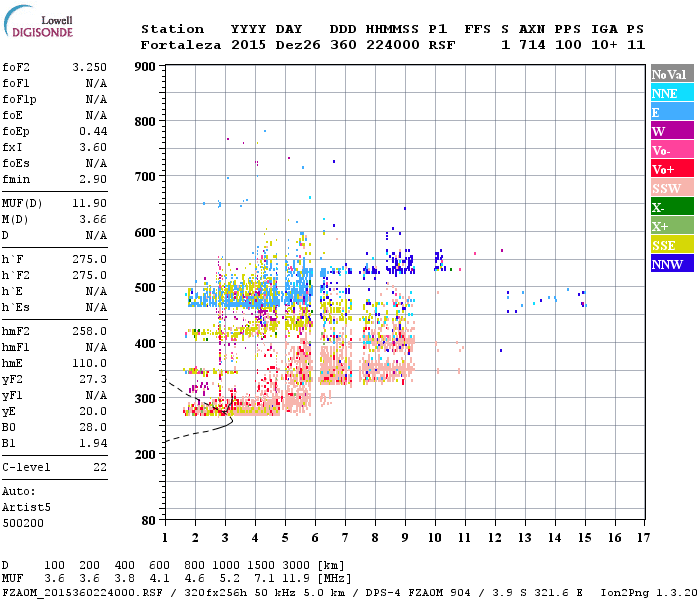
Task: Click the B1 value 1.94
Action: (93, 444)
